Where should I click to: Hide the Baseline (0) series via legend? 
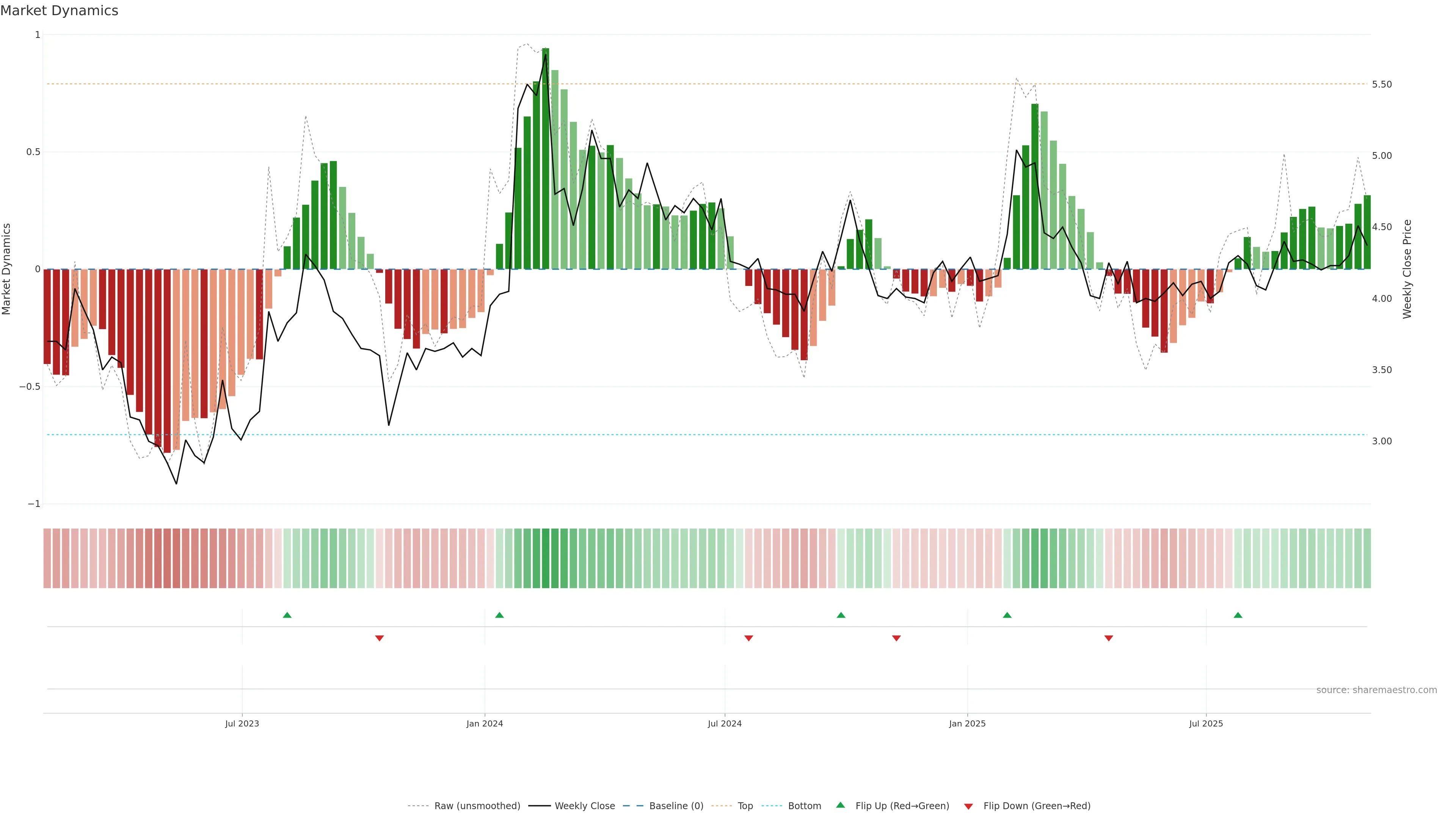click(676, 806)
